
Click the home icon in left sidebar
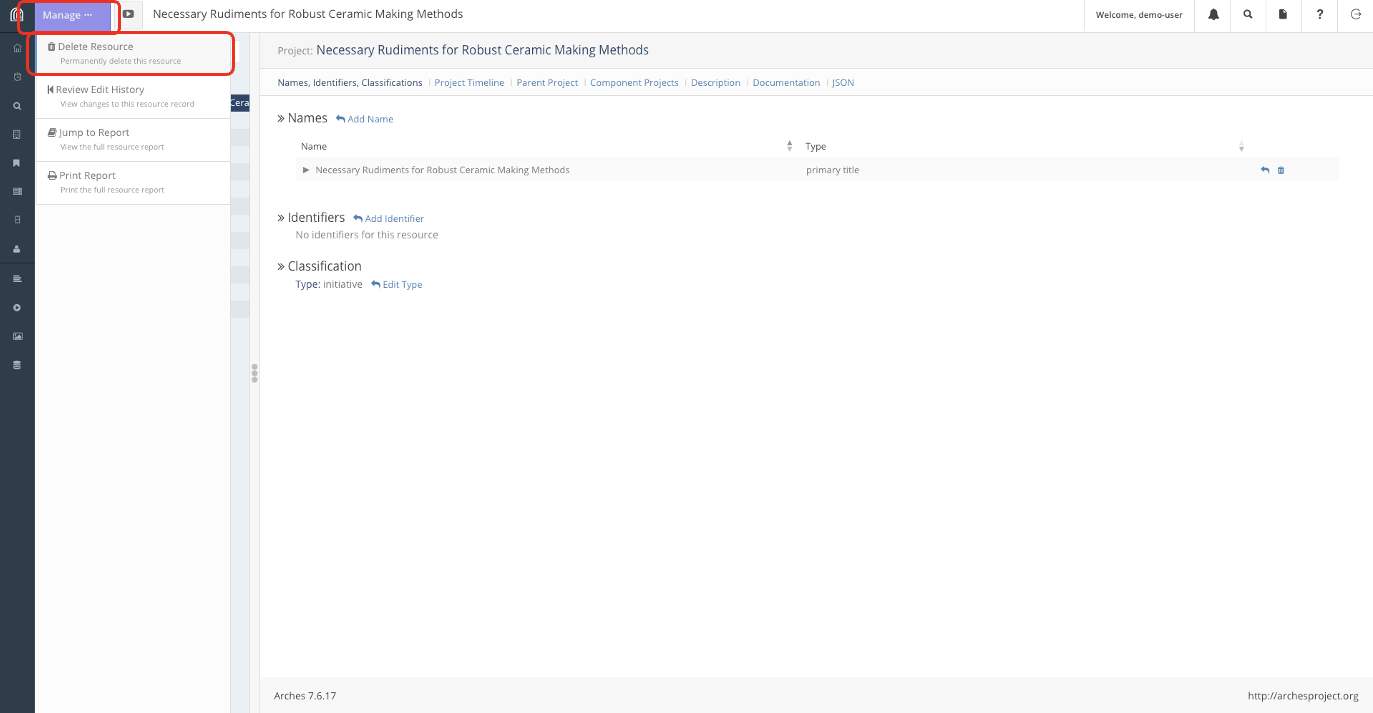click(17, 48)
